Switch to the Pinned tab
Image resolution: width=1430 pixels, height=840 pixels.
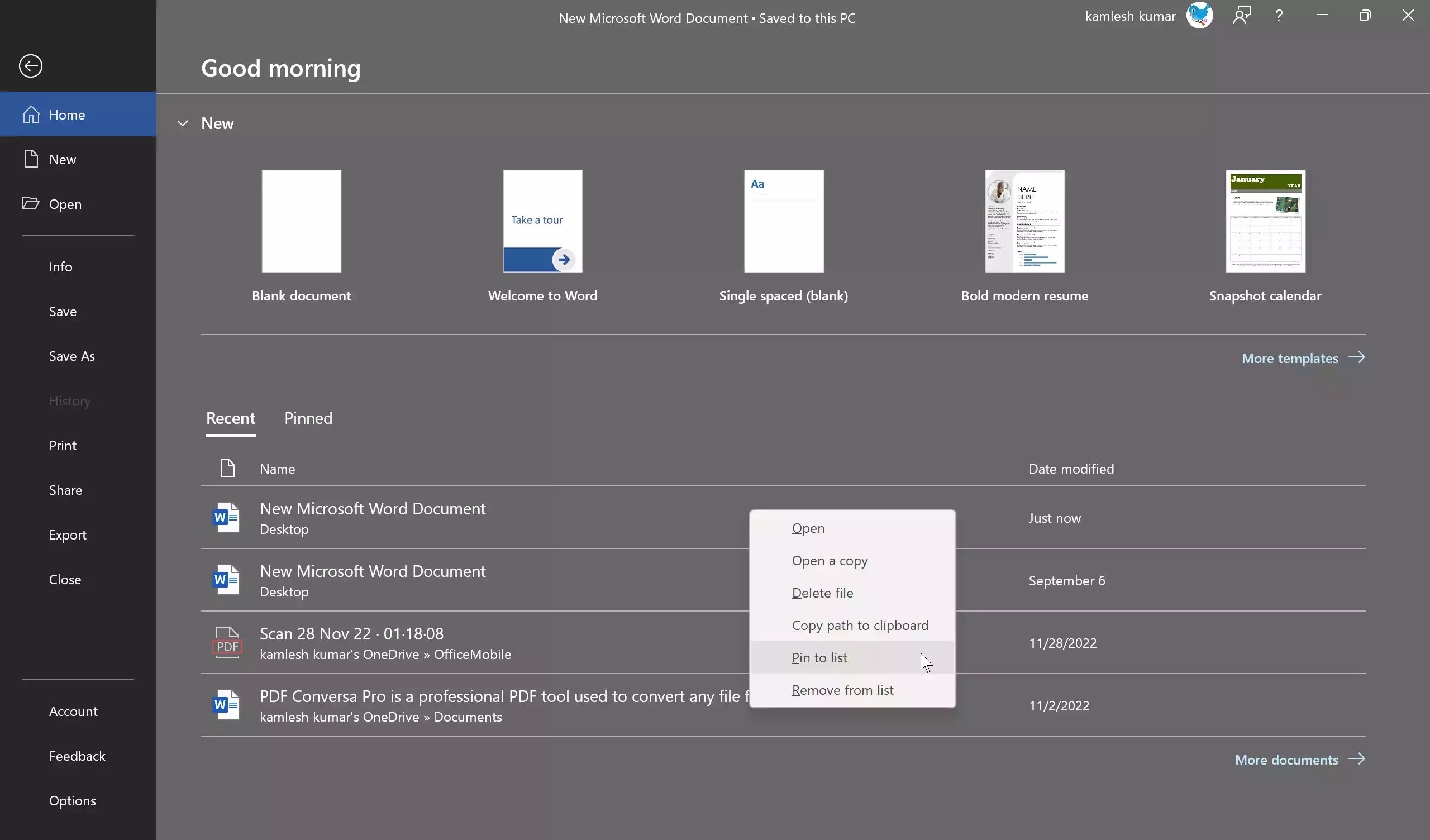point(308,418)
